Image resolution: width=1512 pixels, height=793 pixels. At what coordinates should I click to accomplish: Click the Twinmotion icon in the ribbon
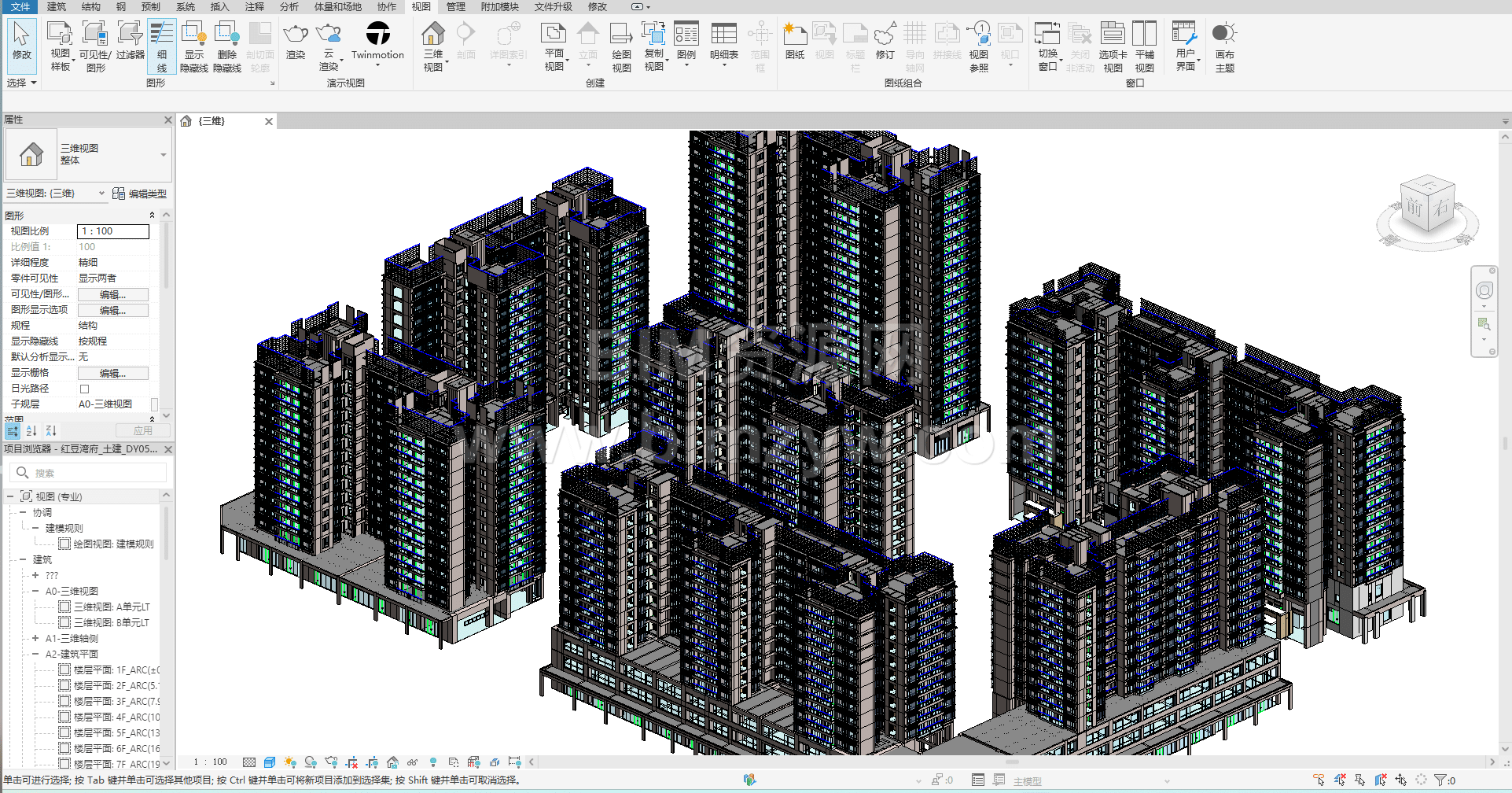click(377, 35)
